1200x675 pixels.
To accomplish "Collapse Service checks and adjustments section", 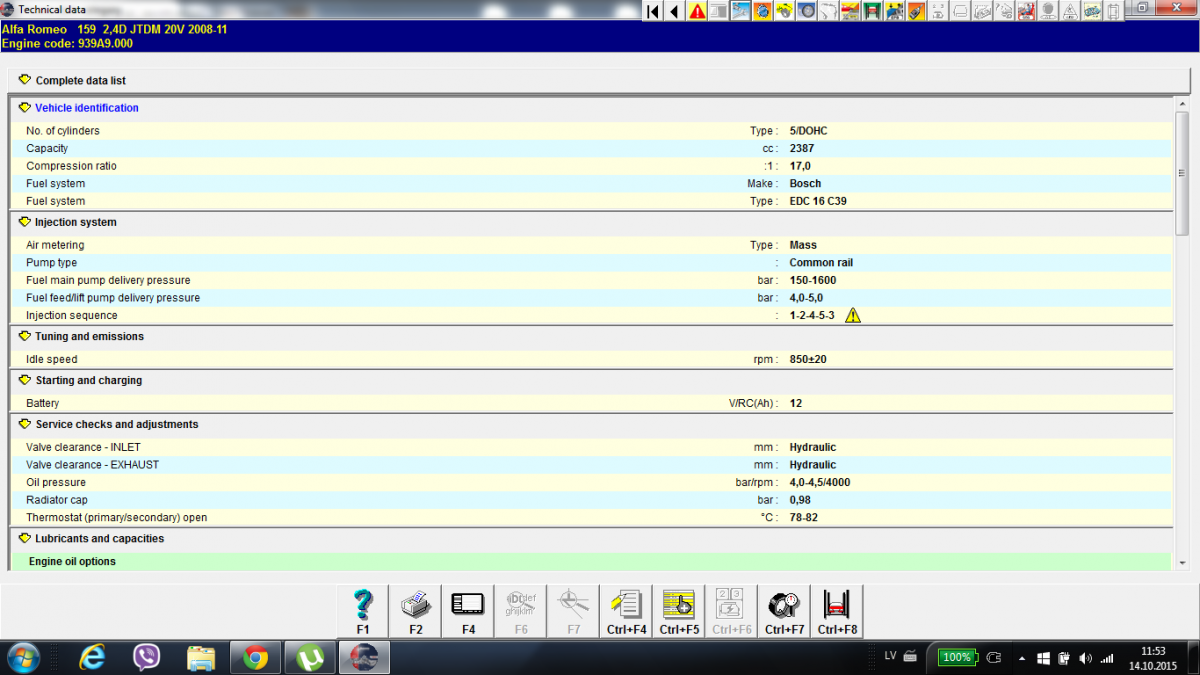I will (x=25, y=424).
